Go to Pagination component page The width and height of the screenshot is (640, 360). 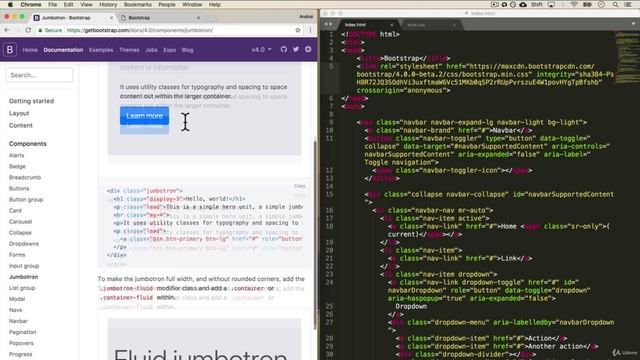pos(22,331)
